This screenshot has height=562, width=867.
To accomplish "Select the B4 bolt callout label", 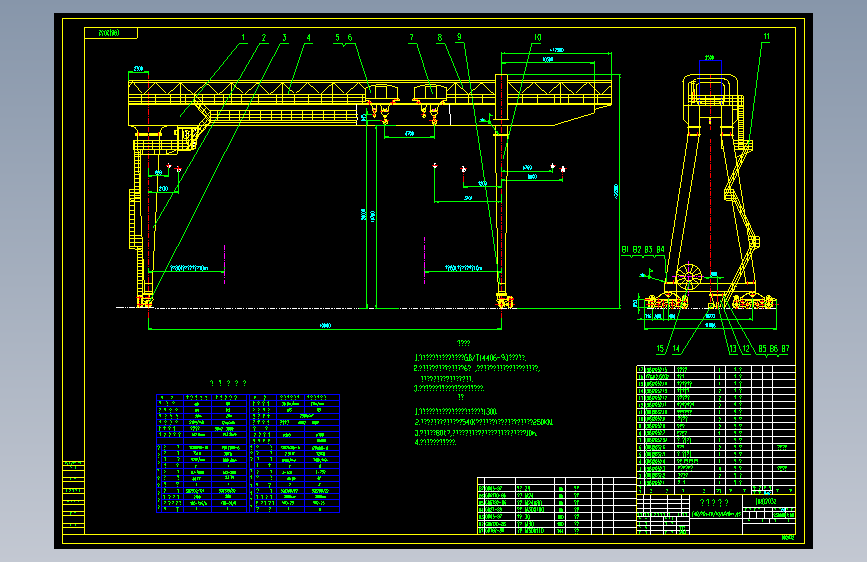I will click(660, 249).
